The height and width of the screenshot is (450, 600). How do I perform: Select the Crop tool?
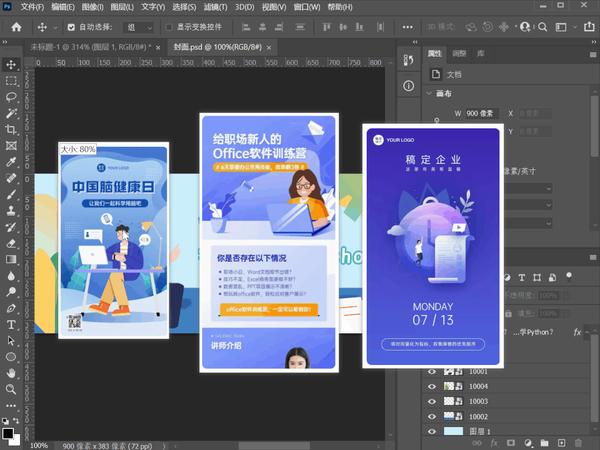(x=11, y=129)
